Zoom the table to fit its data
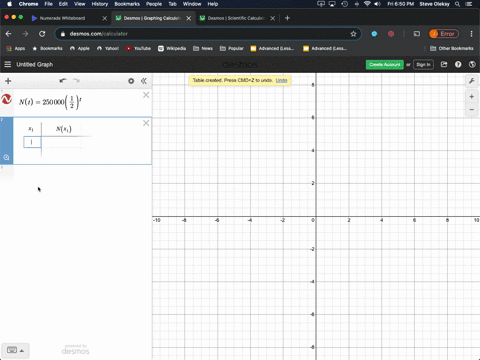Viewport: 480px width, 360px height. point(6,157)
